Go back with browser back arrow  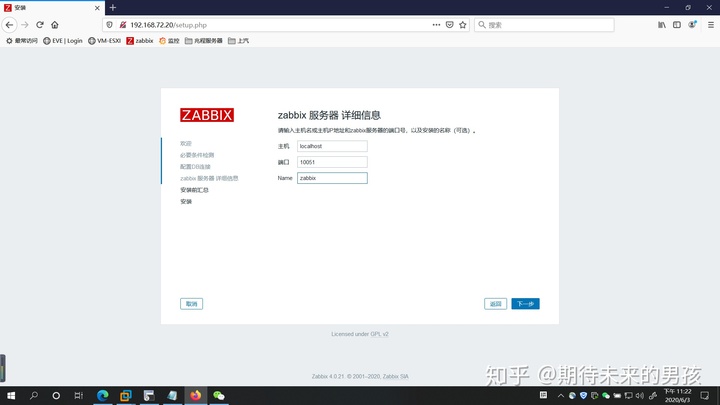pyautogui.click(x=10, y=25)
